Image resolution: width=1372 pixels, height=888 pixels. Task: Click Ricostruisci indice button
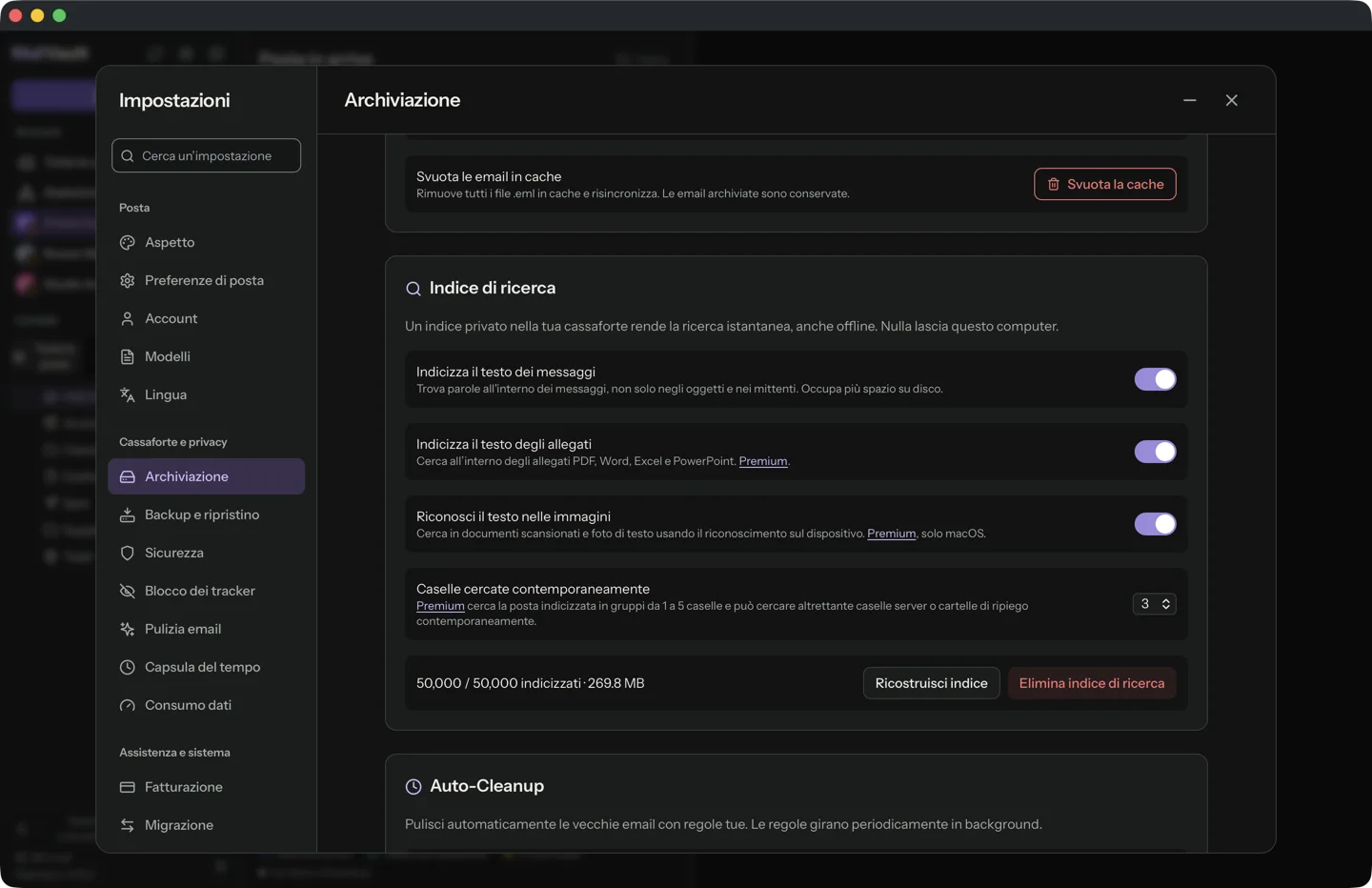tap(931, 683)
